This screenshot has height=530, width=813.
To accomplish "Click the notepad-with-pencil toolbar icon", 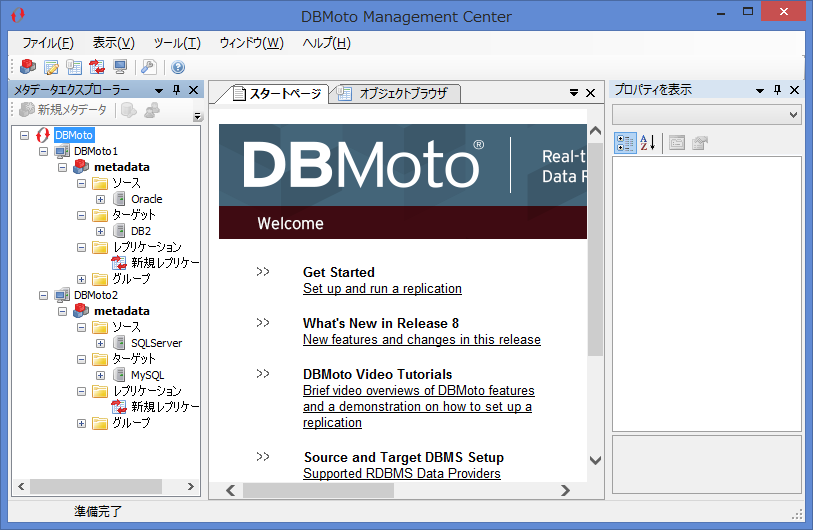I will [51, 67].
